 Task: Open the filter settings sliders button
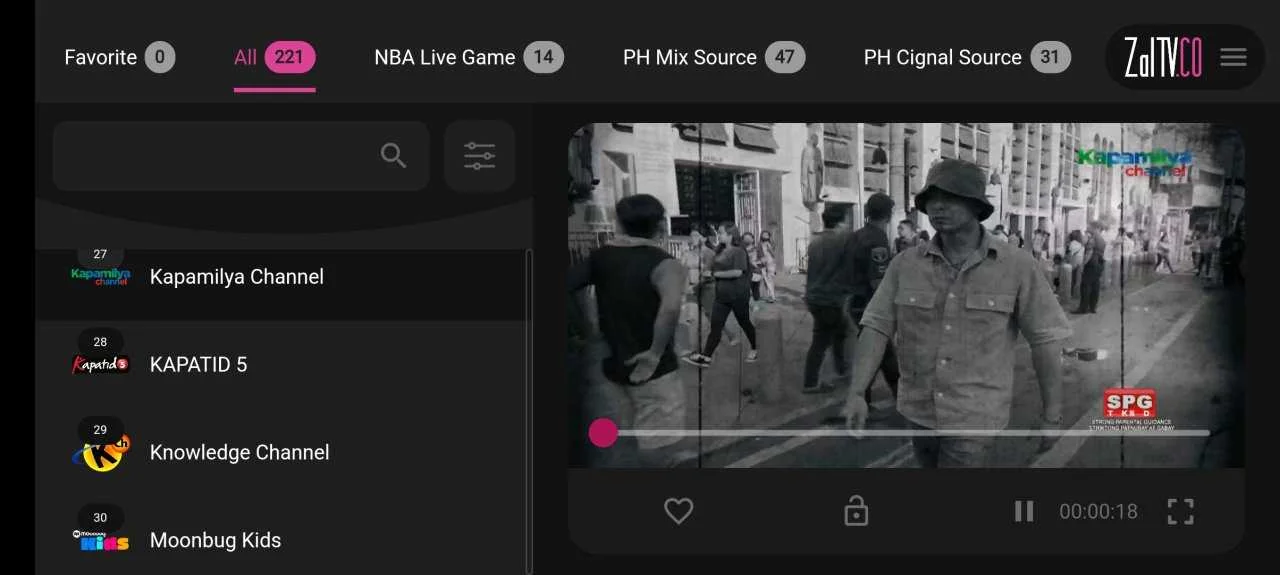click(480, 156)
